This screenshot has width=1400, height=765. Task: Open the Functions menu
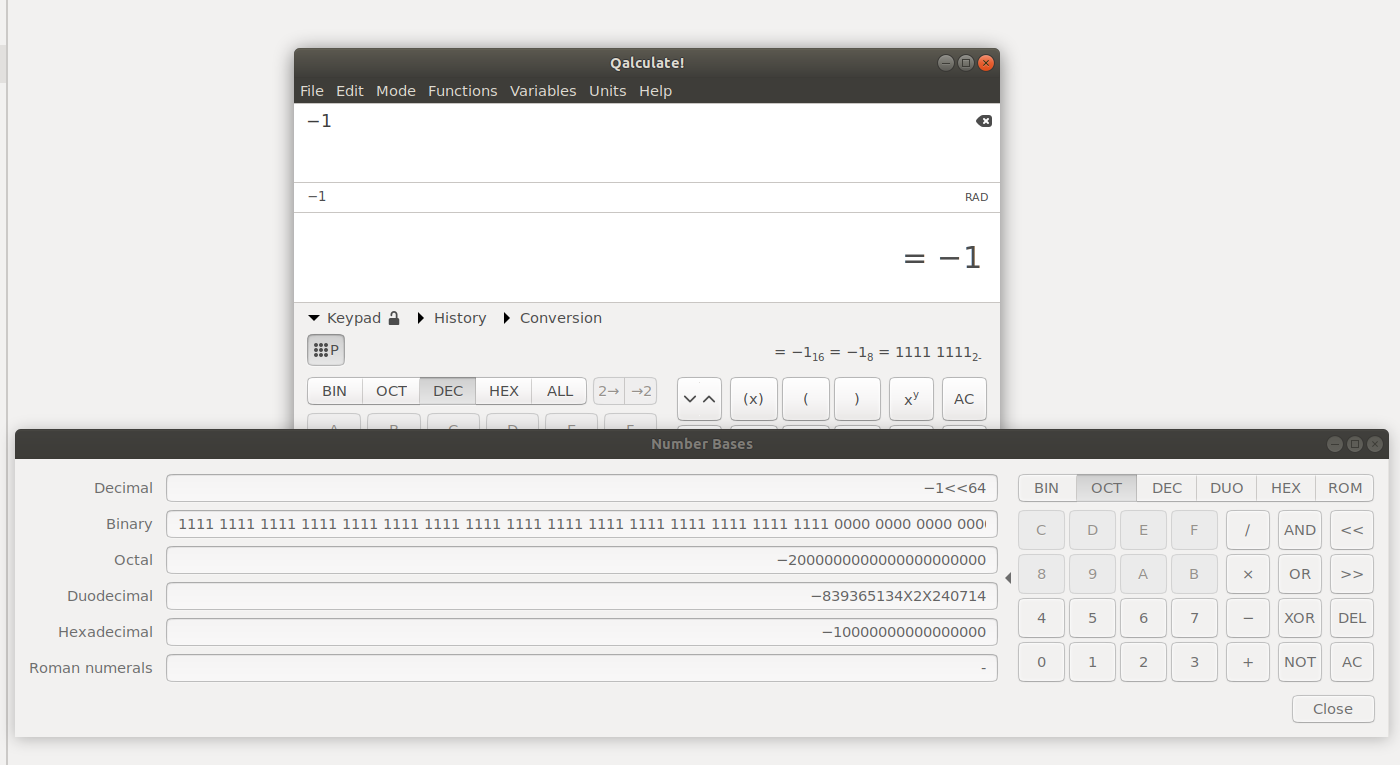click(x=463, y=91)
